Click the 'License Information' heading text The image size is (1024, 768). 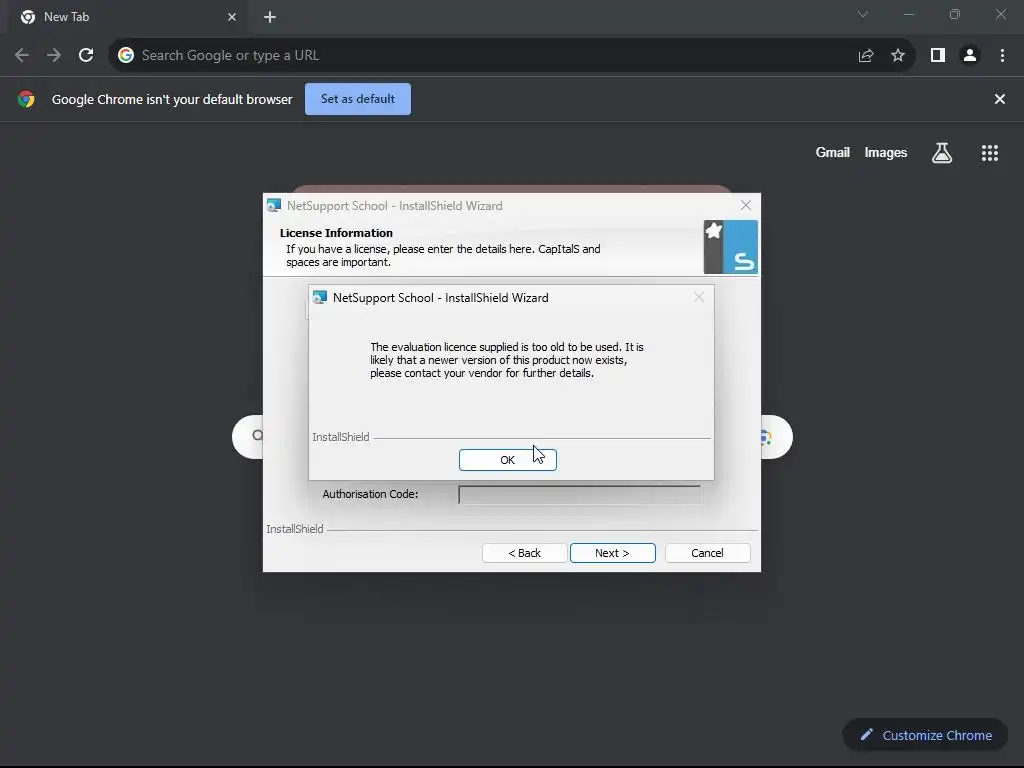click(336, 233)
